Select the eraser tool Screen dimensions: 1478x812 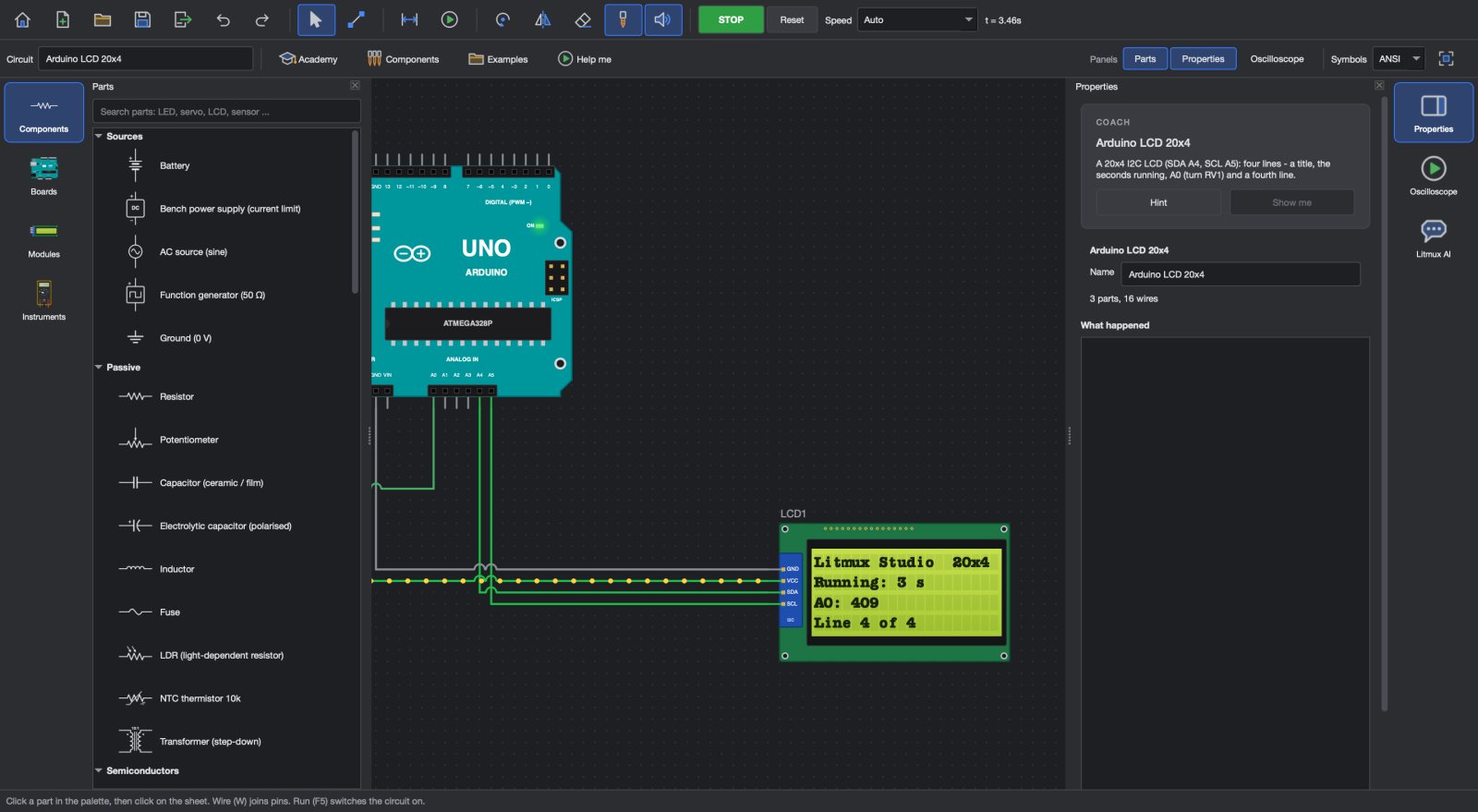point(583,19)
